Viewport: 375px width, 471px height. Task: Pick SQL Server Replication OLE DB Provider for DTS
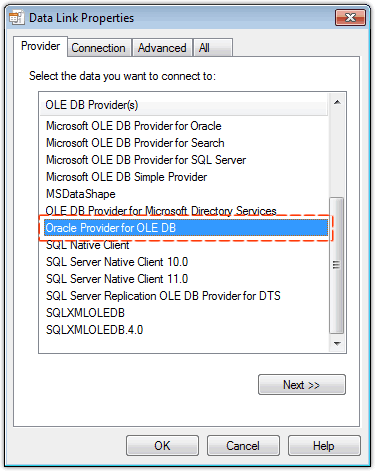click(163, 296)
